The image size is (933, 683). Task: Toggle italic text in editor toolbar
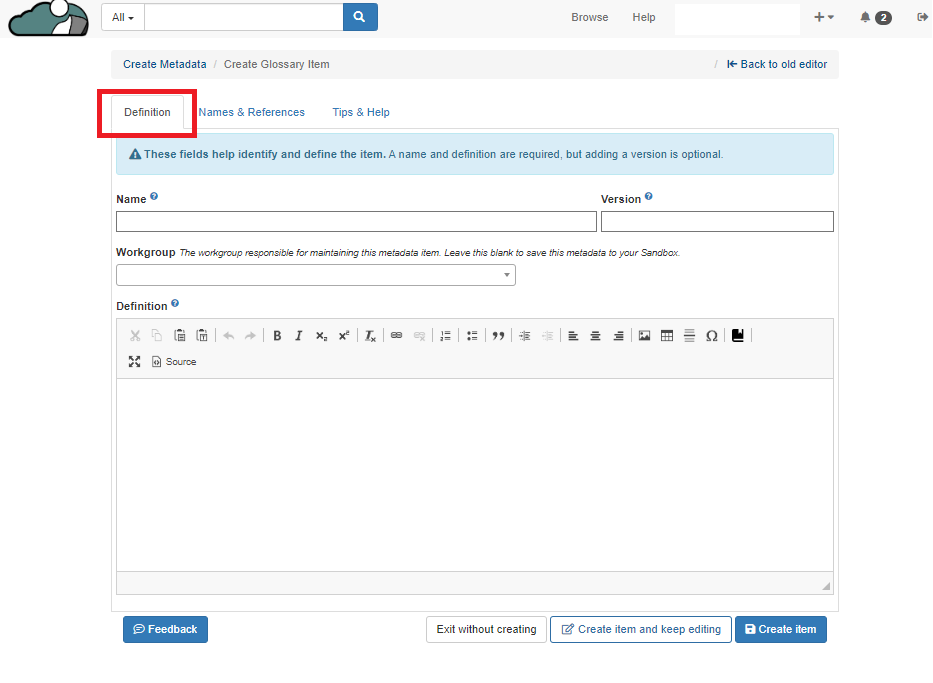coord(298,336)
